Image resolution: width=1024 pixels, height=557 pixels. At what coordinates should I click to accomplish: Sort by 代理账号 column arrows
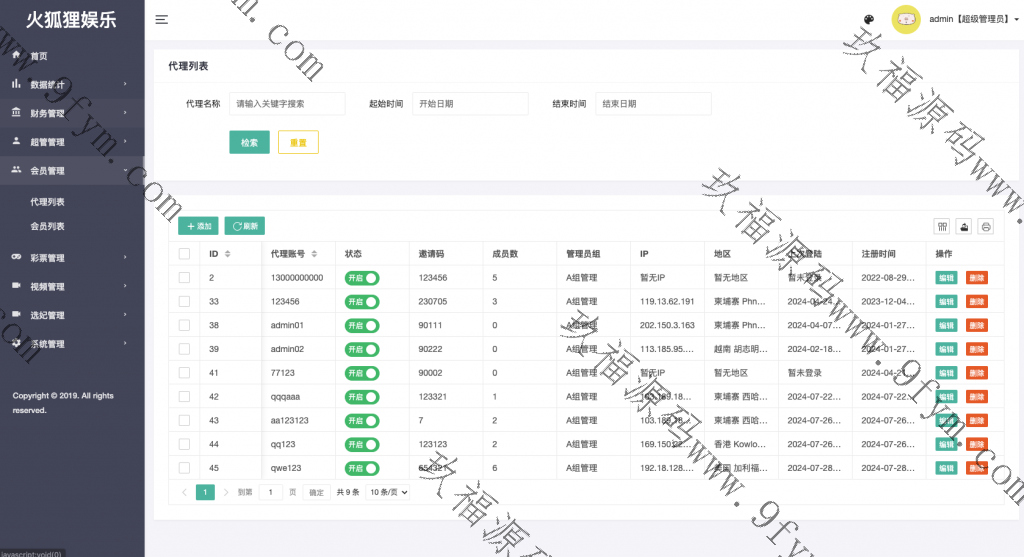pyautogui.click(x=314, y=254)
